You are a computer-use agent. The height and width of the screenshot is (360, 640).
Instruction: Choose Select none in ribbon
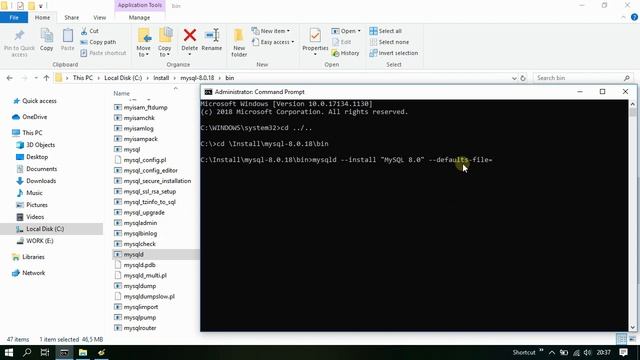(389, 42)
